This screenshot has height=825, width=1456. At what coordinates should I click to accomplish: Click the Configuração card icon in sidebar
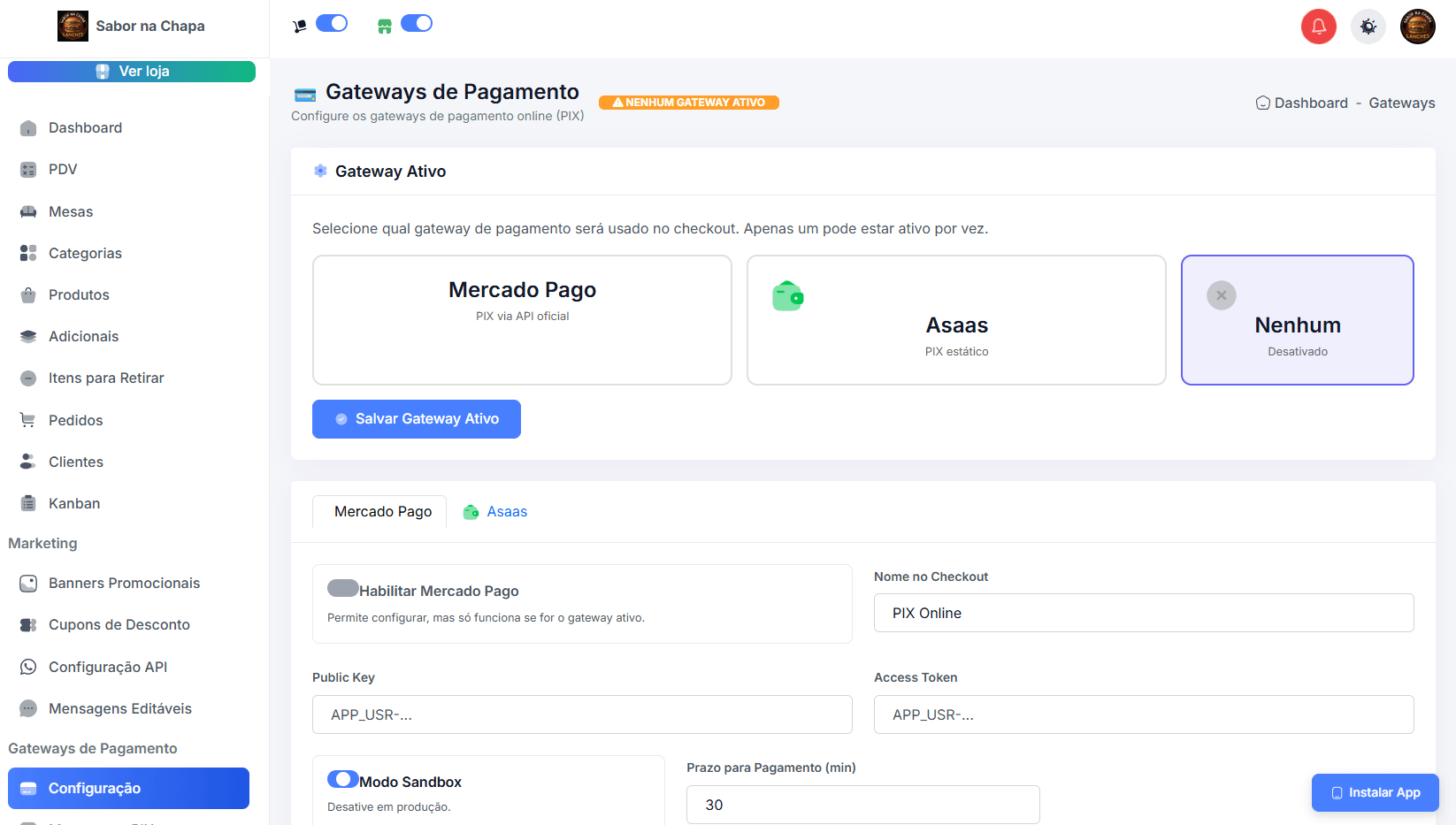coord(28,789)
